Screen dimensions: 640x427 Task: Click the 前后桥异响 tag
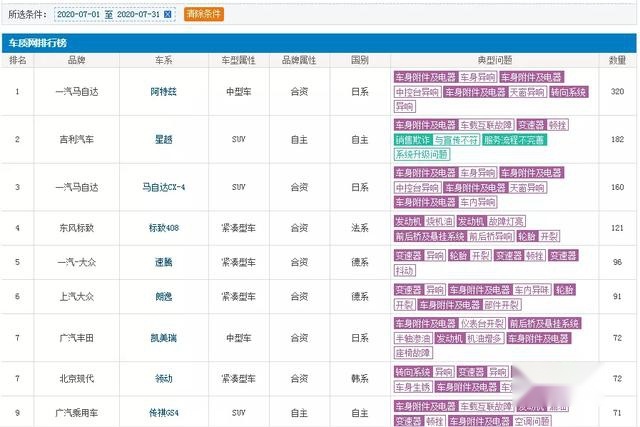coord(490,236)
